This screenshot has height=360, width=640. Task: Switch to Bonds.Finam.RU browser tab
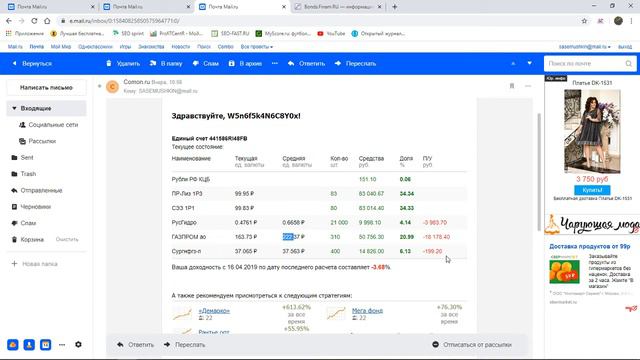tap(338, 7)
